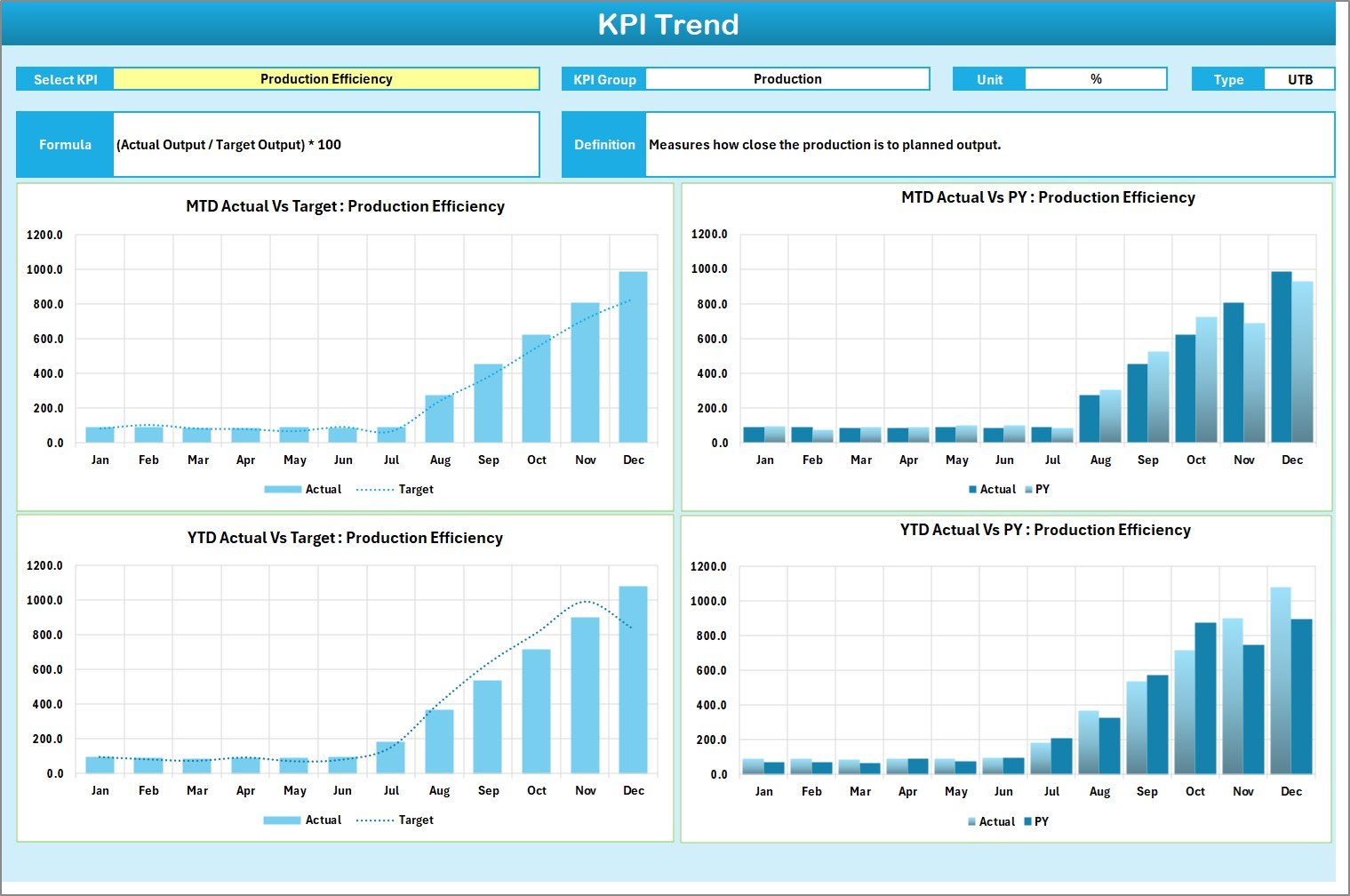The height and width of the screenshot is (896, 1350).
Task: Select the Jan axis label in the MTD chart
Action: pyautogui.click(x=100, y=460)
